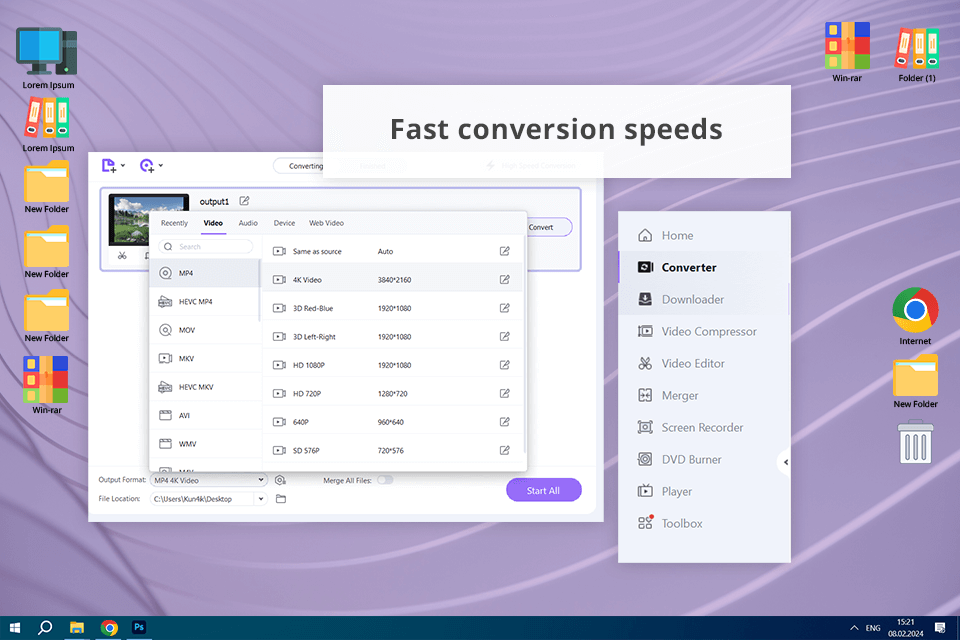Click the output1 video thumbnail
The width and height of the screenshot is (960, 640).
(149, 219)
